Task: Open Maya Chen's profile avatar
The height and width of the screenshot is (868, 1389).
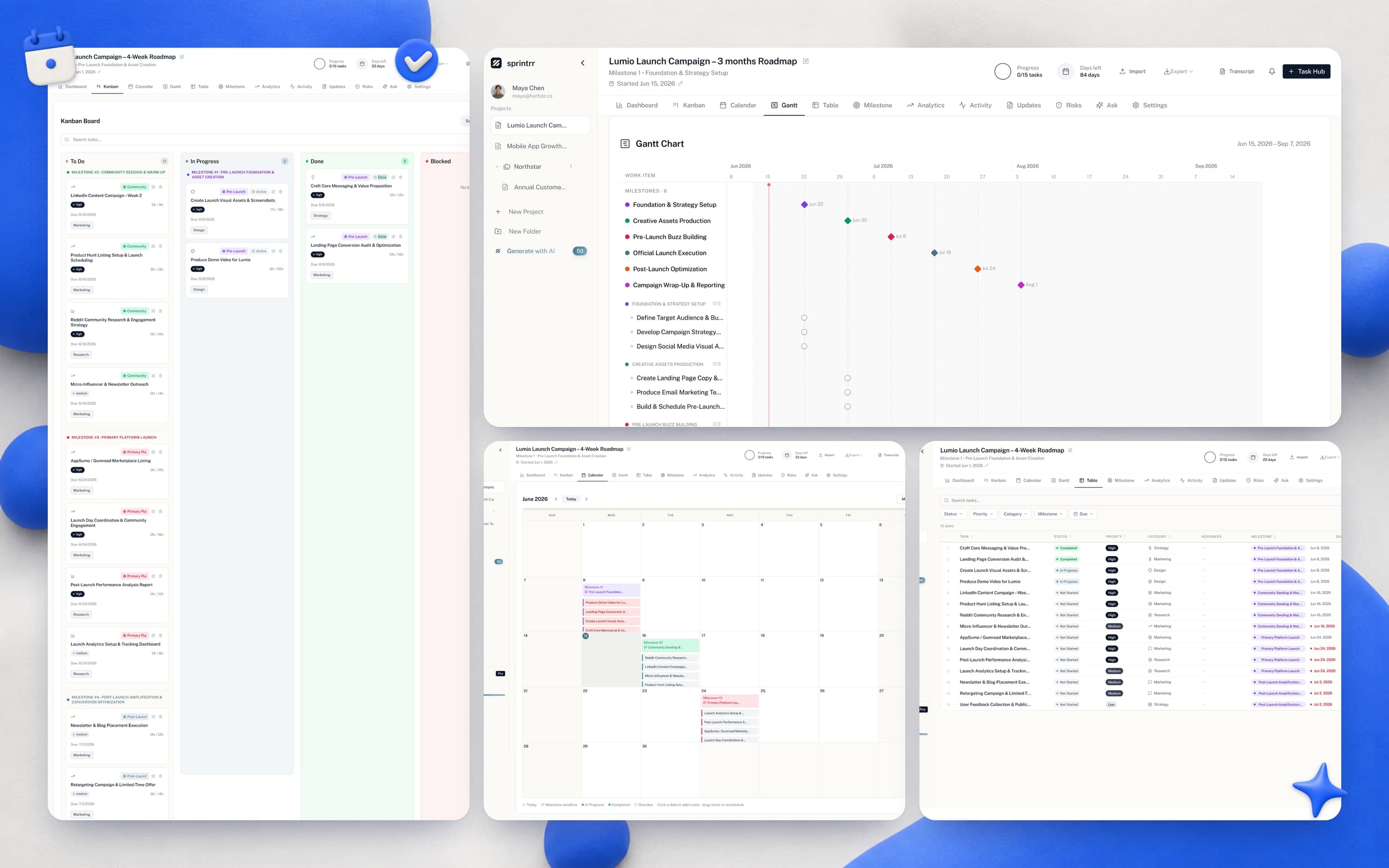Action: point(498,91)
